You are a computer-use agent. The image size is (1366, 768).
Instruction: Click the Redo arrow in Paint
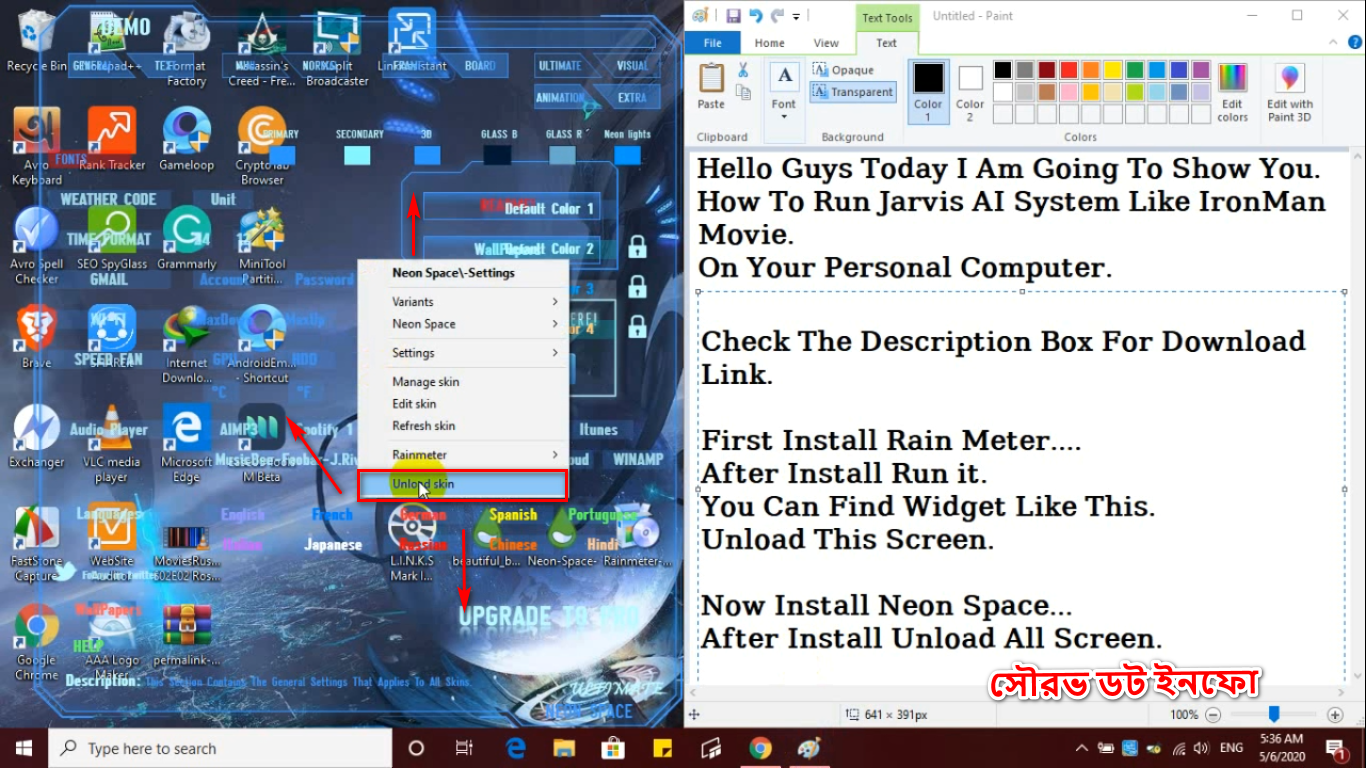tap(777, 16)
